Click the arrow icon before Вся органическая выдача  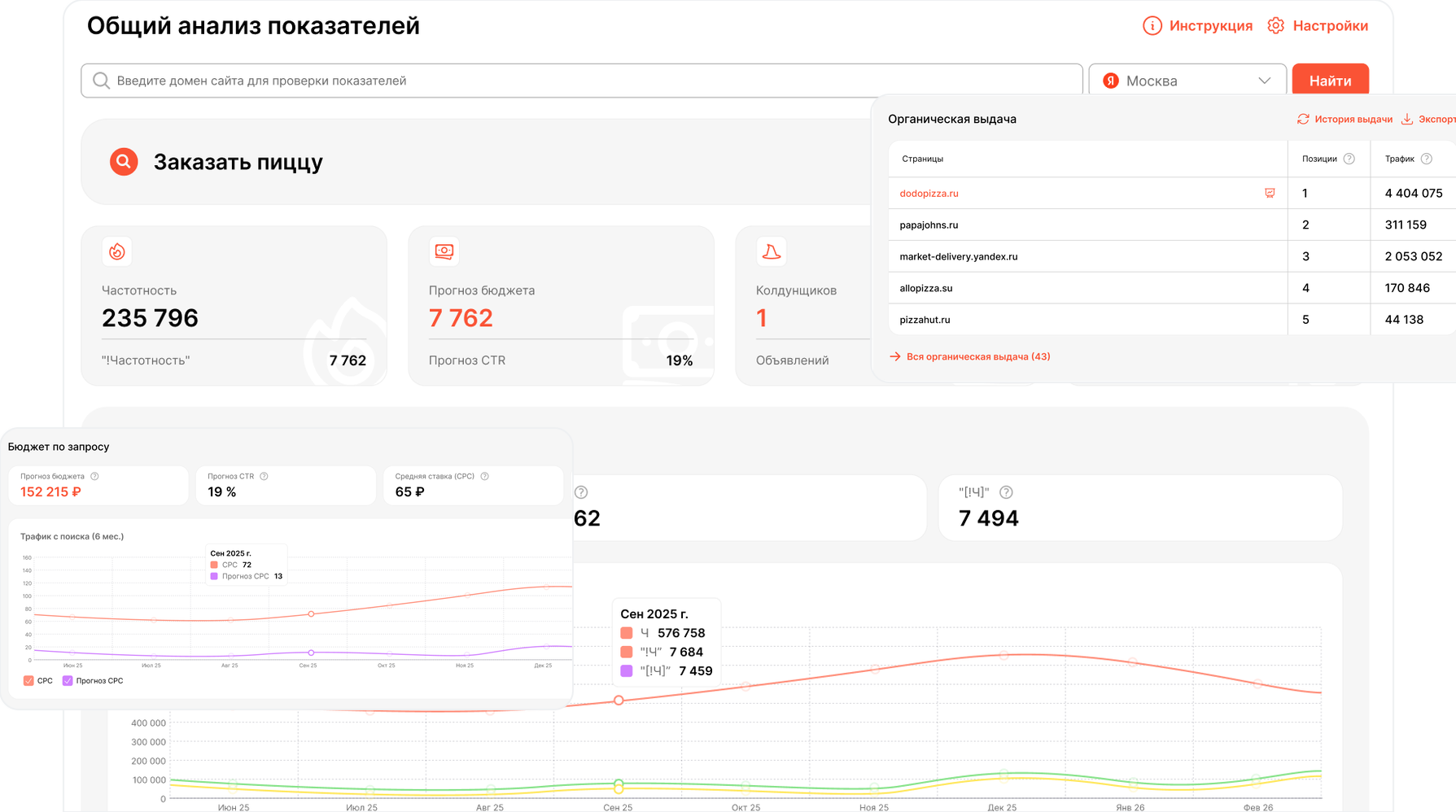[x=895, y=356]
